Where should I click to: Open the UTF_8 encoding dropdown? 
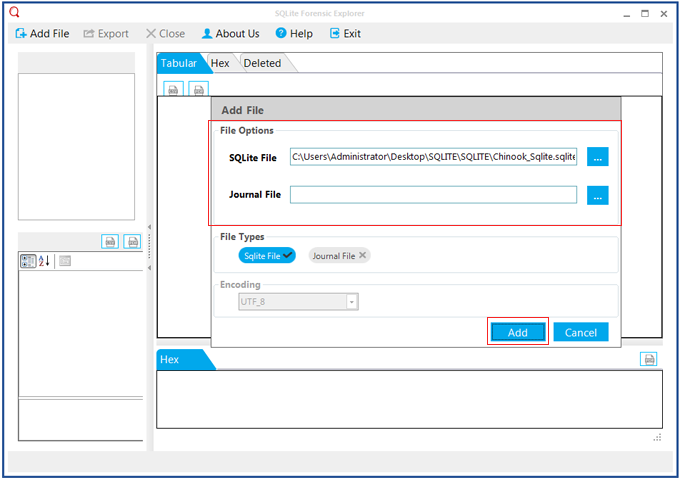click(351, 302)
